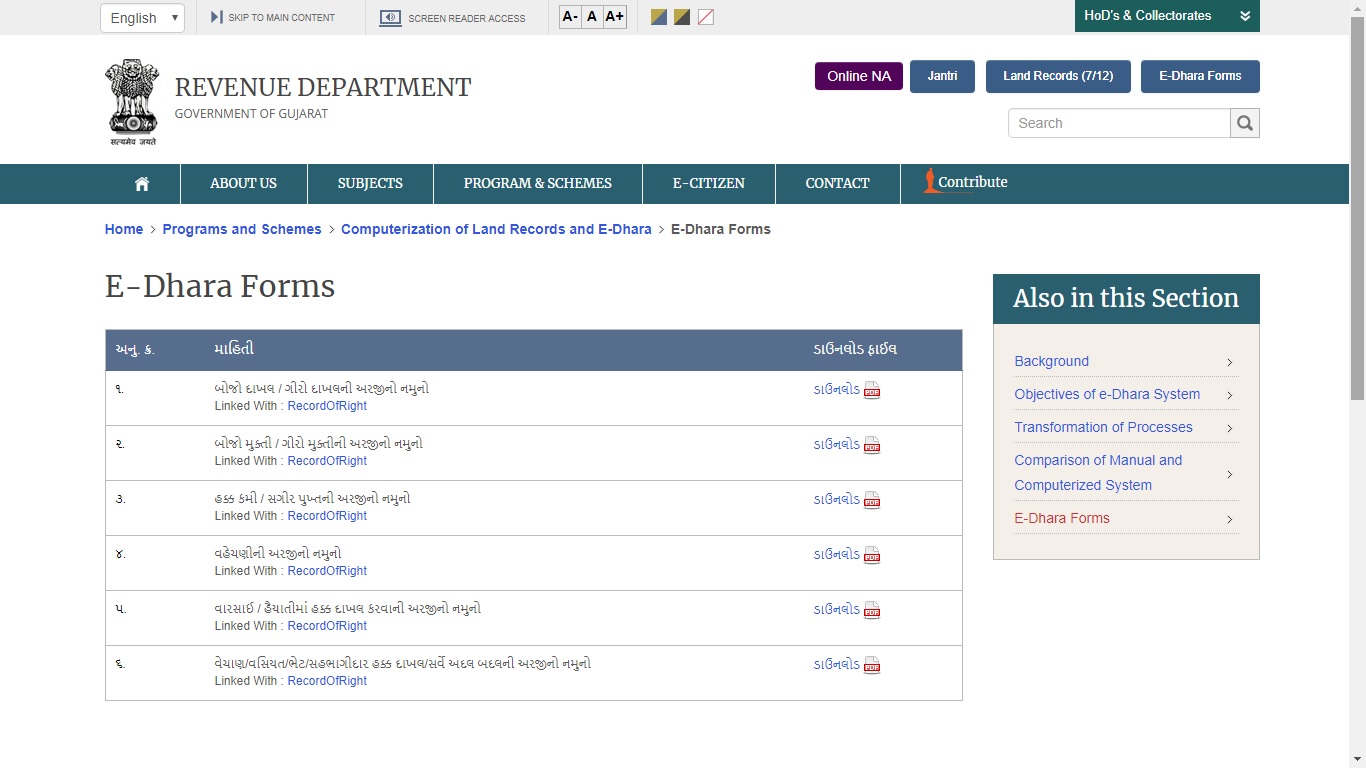Open the PROGRAM & SCHEMES menu
Screen dimensions: 1366x768
(x=537, y=184)
